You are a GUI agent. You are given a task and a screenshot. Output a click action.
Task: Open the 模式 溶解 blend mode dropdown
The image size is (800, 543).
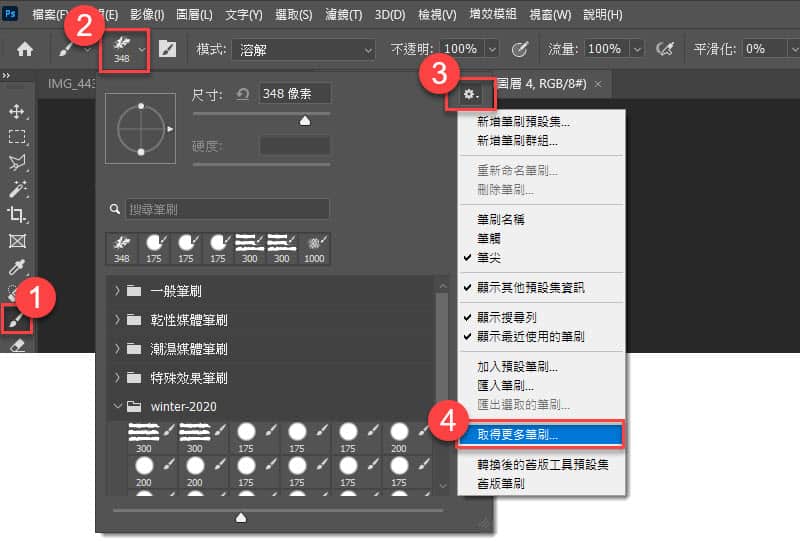point(303,50)
